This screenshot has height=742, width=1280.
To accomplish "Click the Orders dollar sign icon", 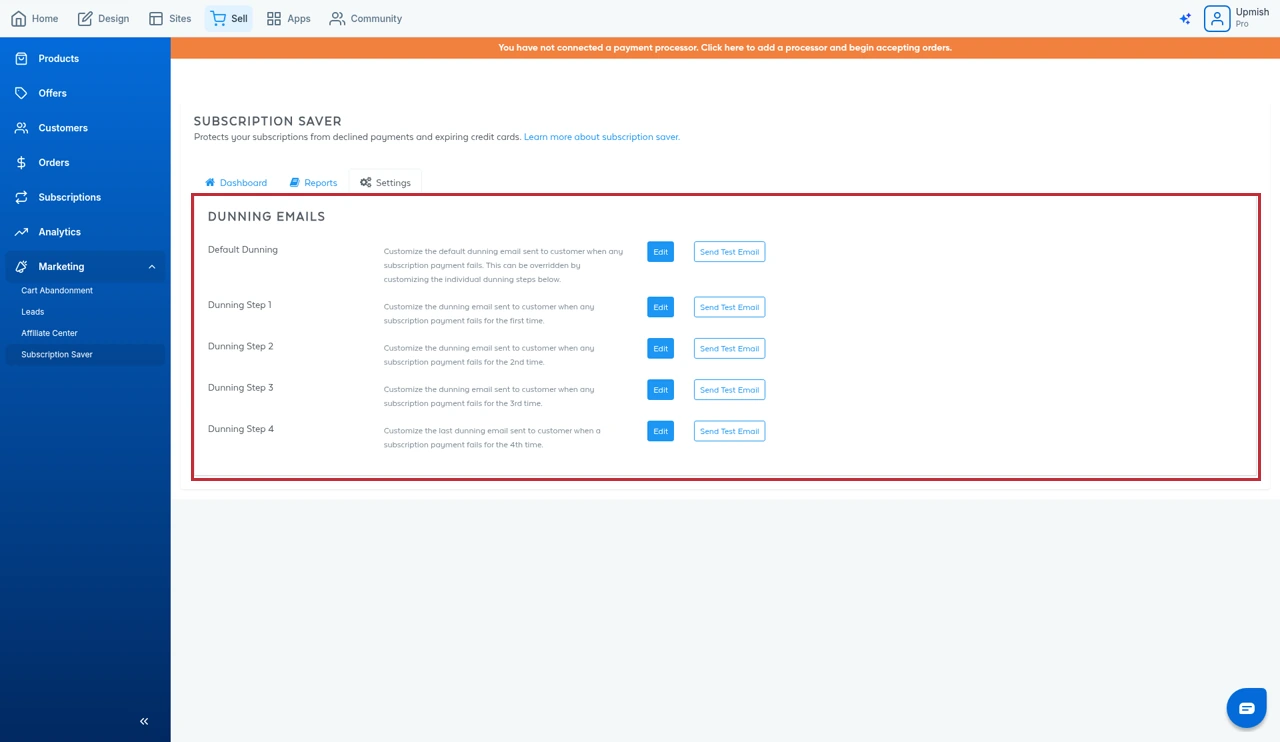I will point(21,163).
